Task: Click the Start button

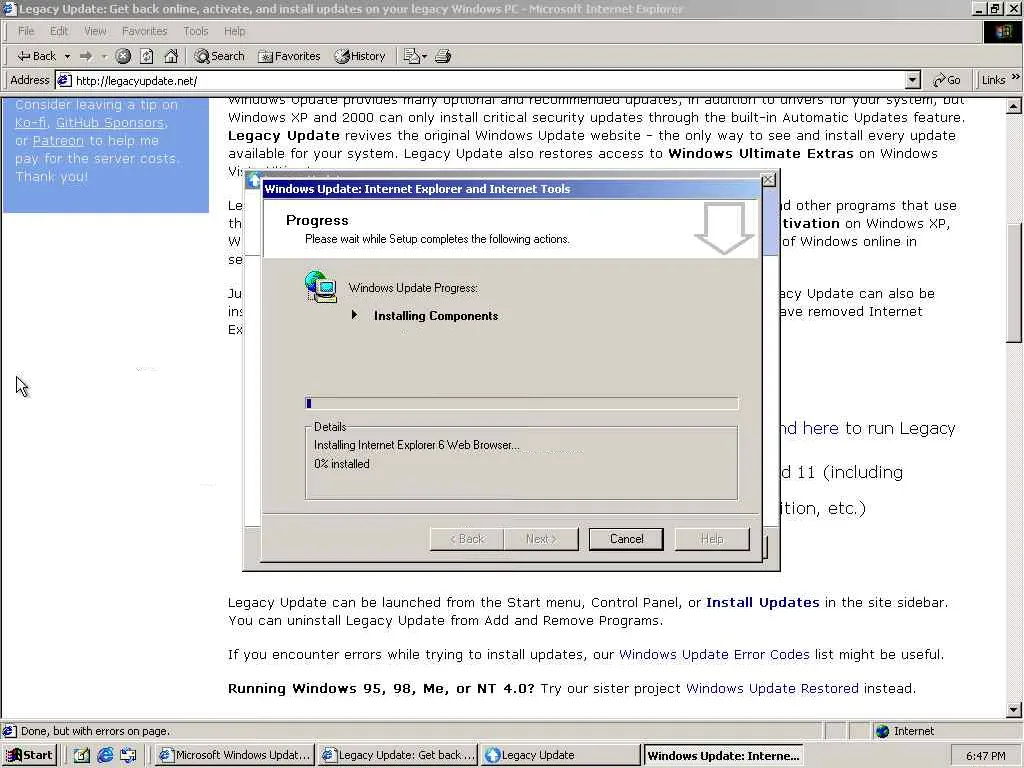Action: 29,755
